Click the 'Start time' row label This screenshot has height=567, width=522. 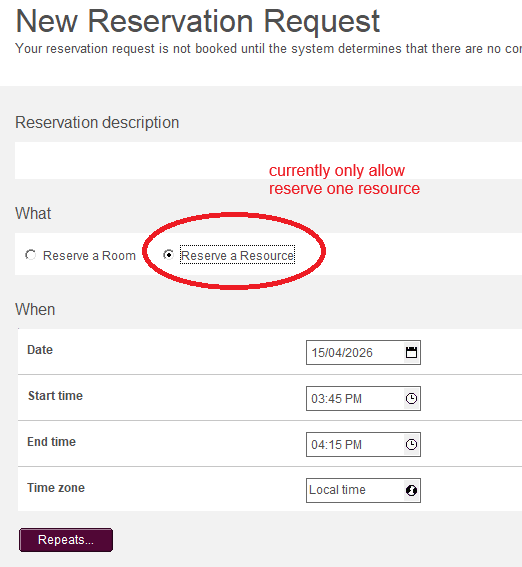point(55,396)
